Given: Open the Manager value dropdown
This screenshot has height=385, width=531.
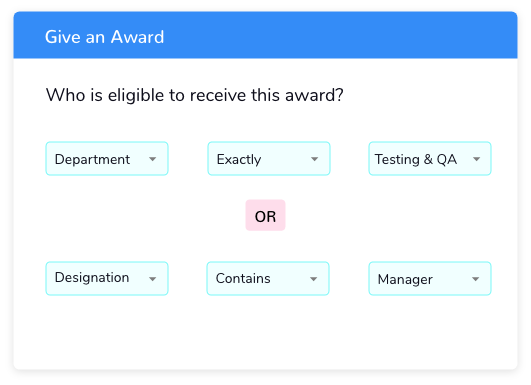Looking at the screenshot, I should 430,278.
